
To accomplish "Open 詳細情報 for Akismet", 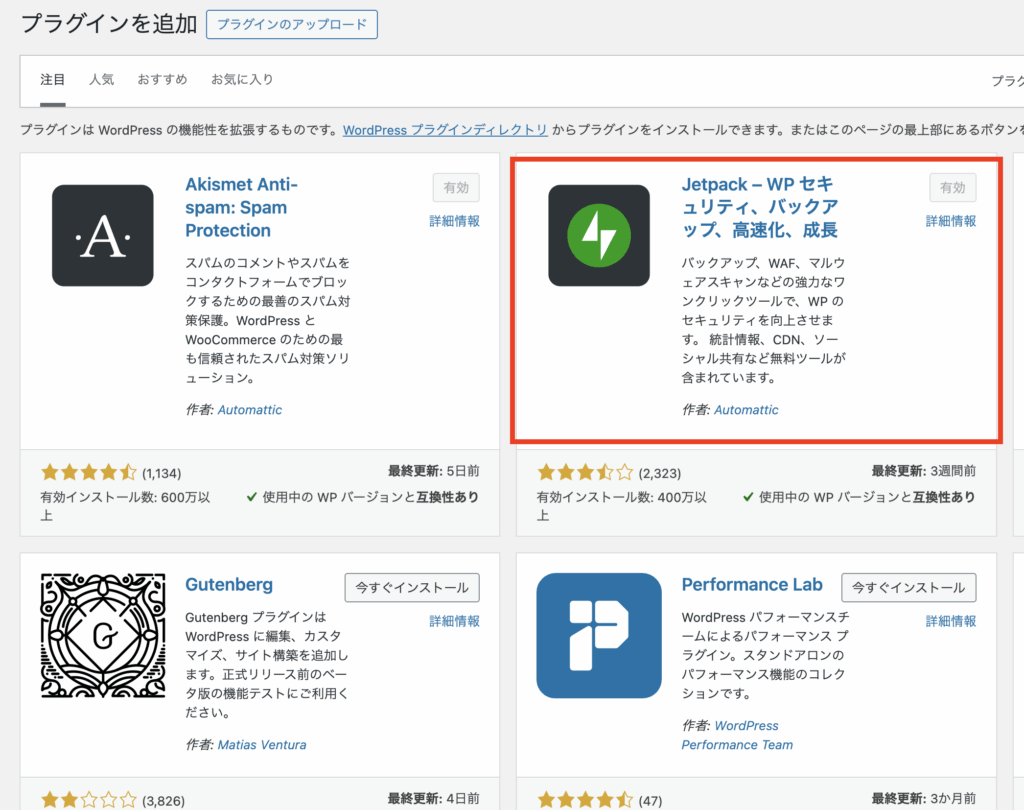I will tap(455, 221).
